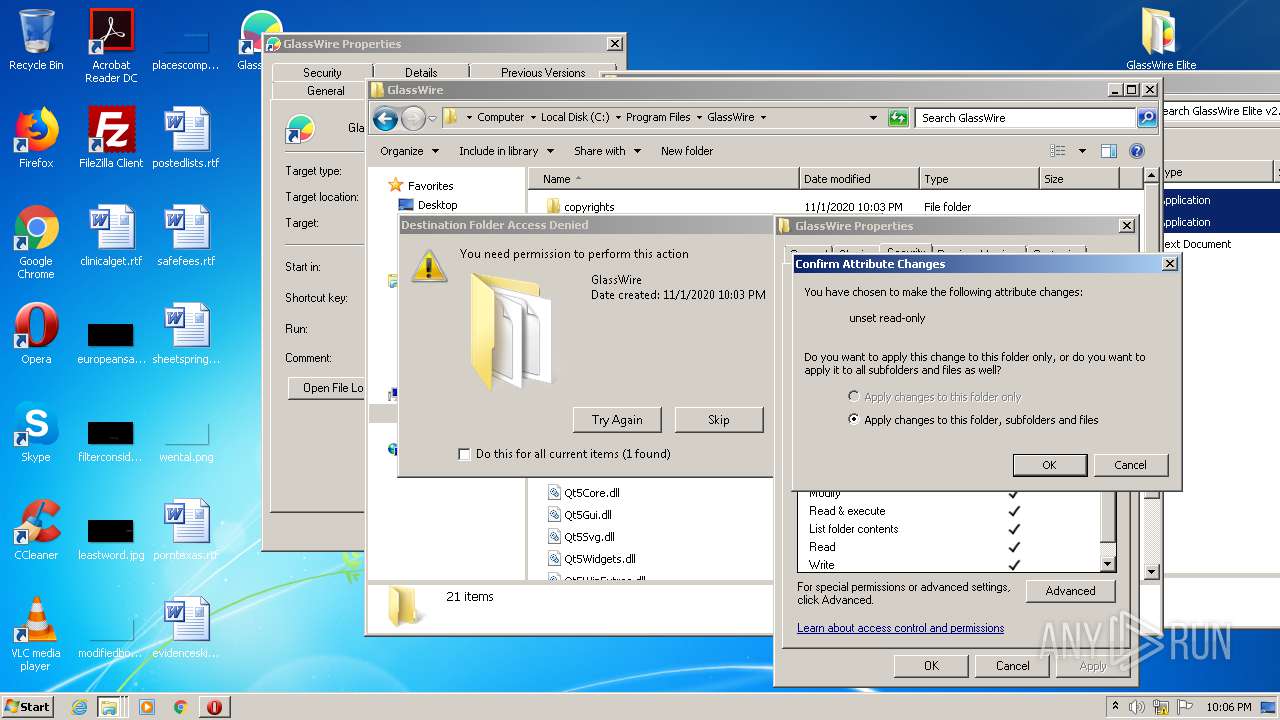Open Desktop under Favorites

point(428,205)
